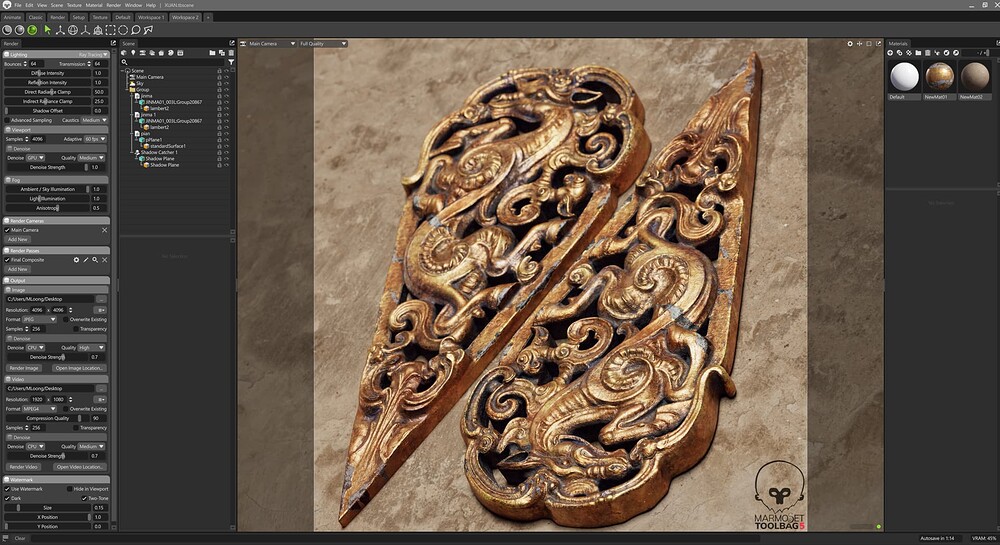Screen dimensions: 1000x545
Task: Switch to the Texture workspace tab
Action: [x=100, y=17]
